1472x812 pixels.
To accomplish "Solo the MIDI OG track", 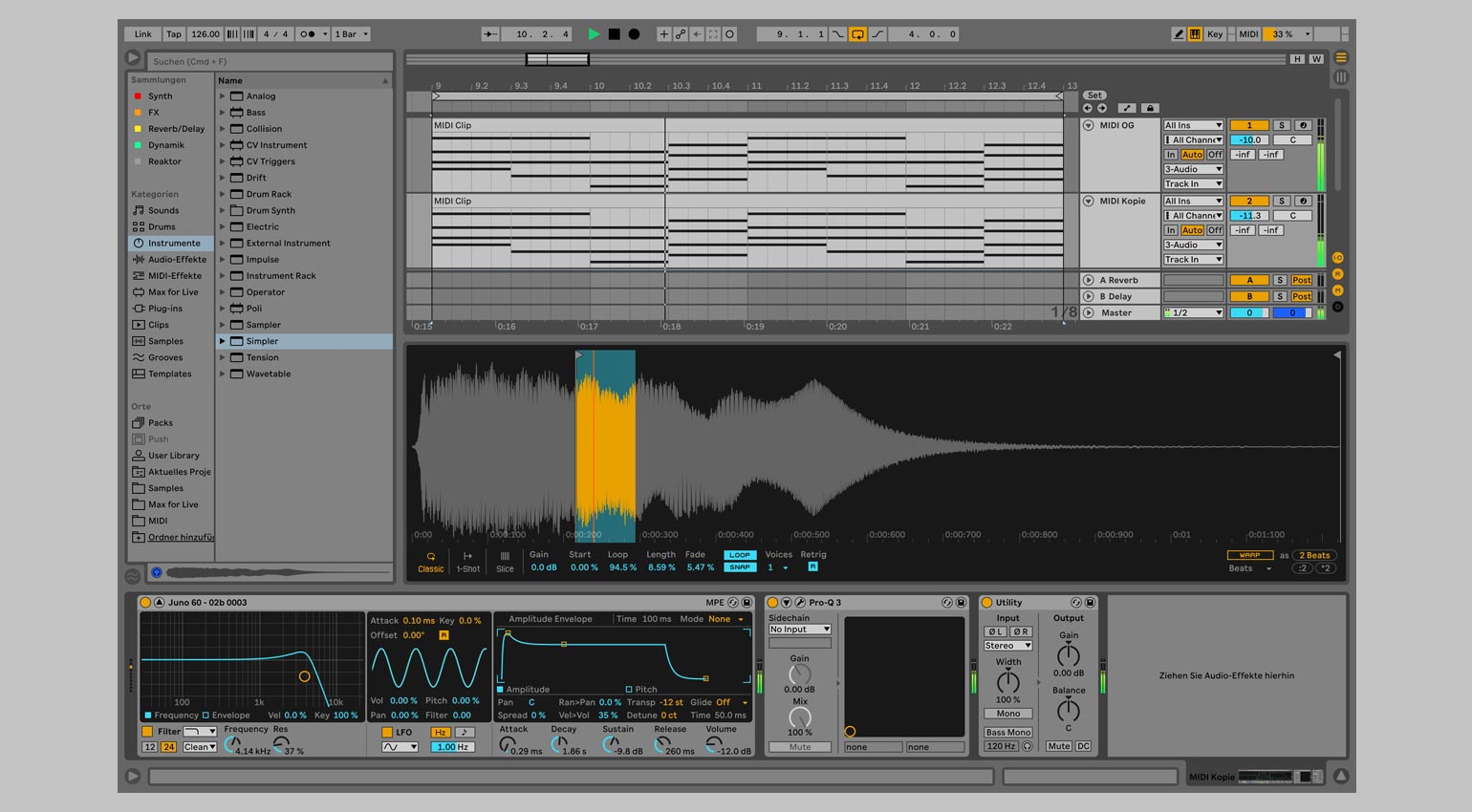I will coord(1282,125).
